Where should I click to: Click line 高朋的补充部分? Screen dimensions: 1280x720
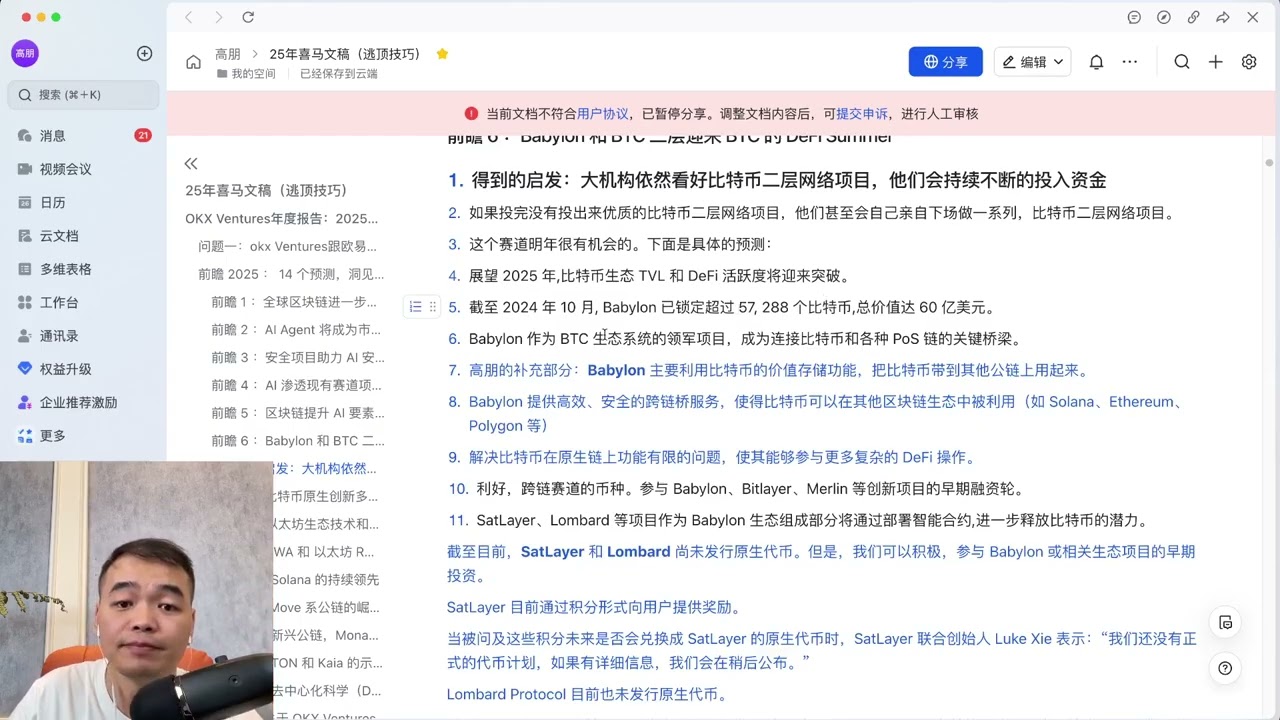pyautogui.click(x=778, y=370)
